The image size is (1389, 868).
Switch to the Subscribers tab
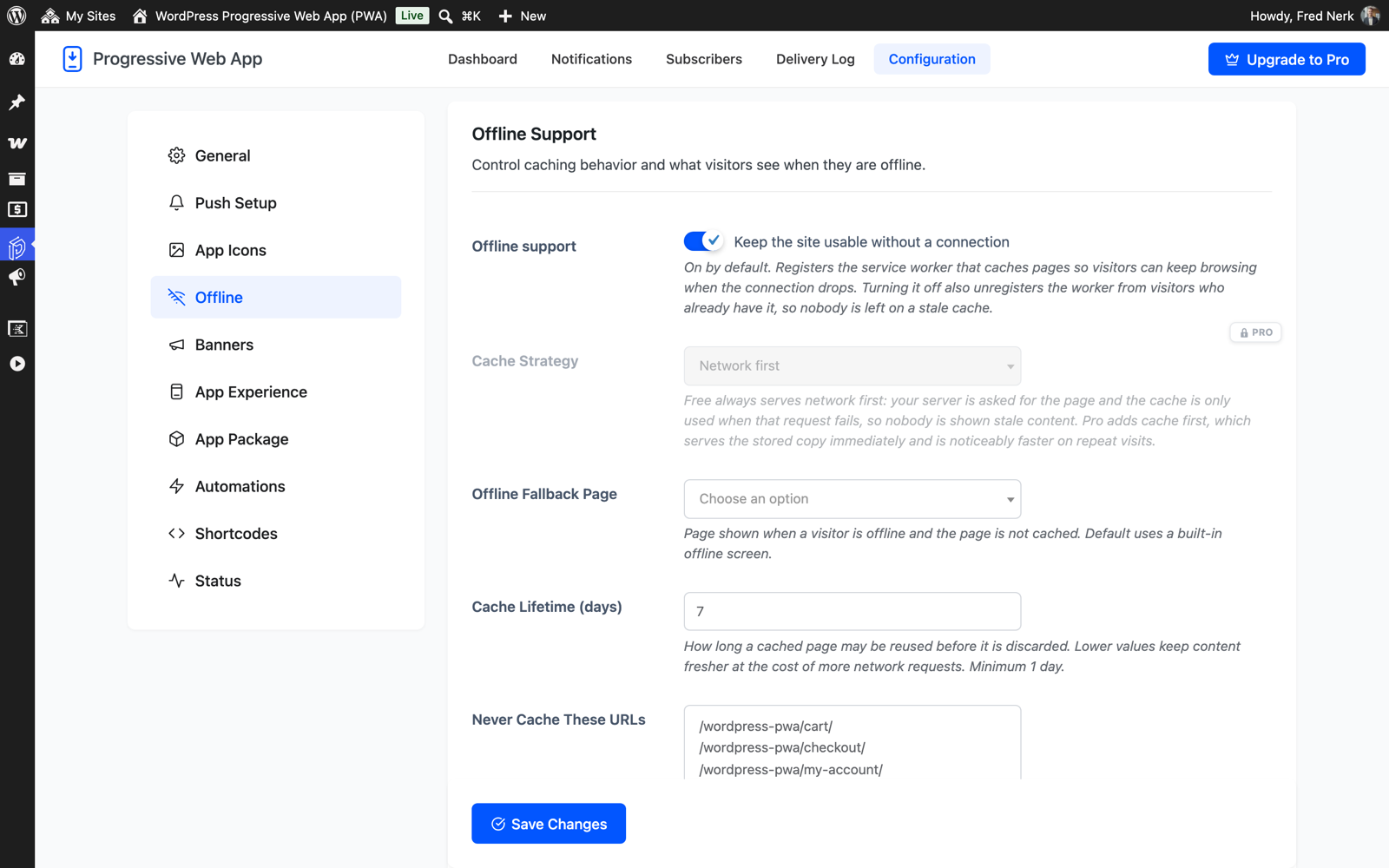704,59
